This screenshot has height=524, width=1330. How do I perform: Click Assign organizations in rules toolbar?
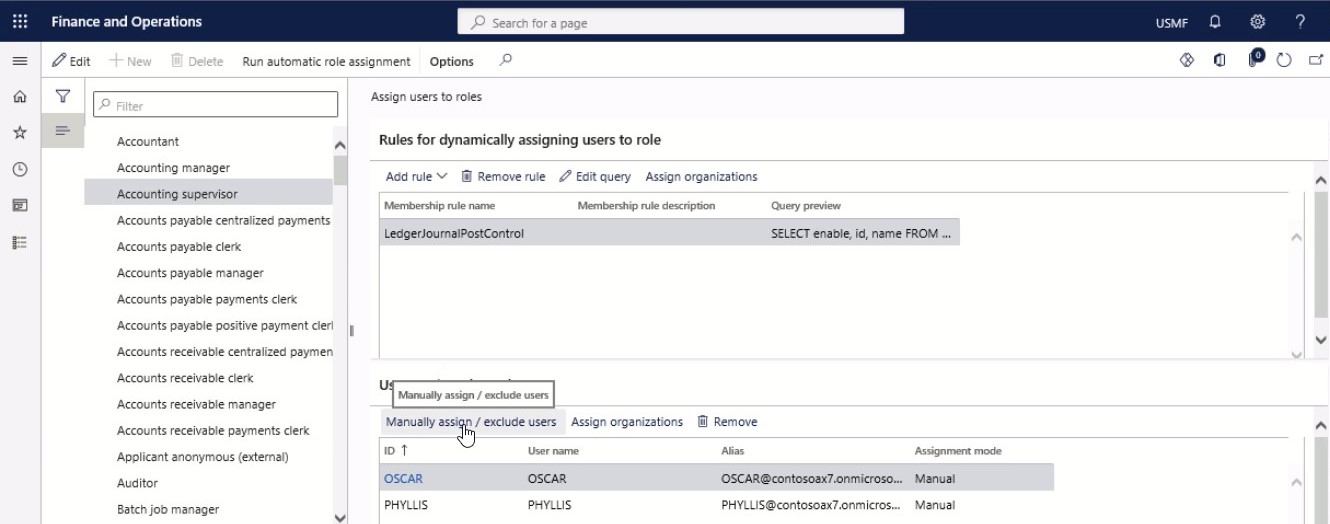(x=701, y=176)
